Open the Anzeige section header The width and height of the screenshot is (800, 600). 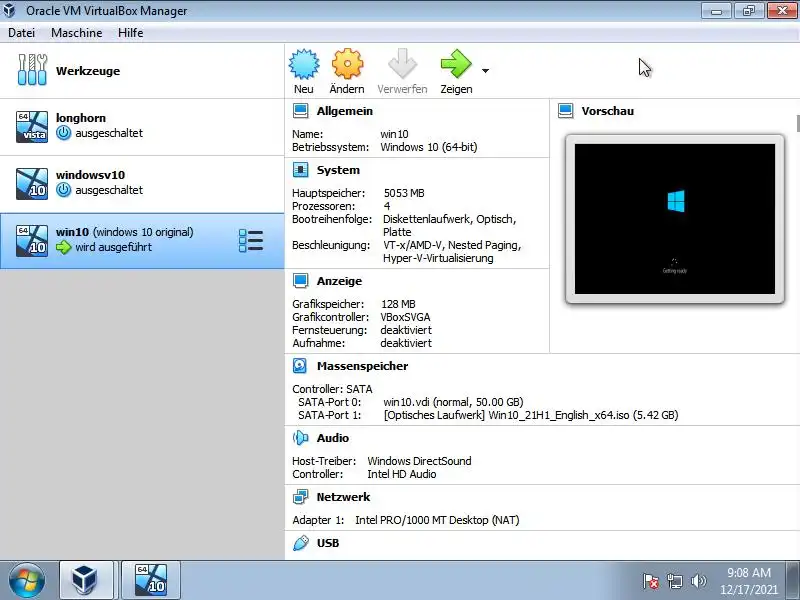point(339,281)
